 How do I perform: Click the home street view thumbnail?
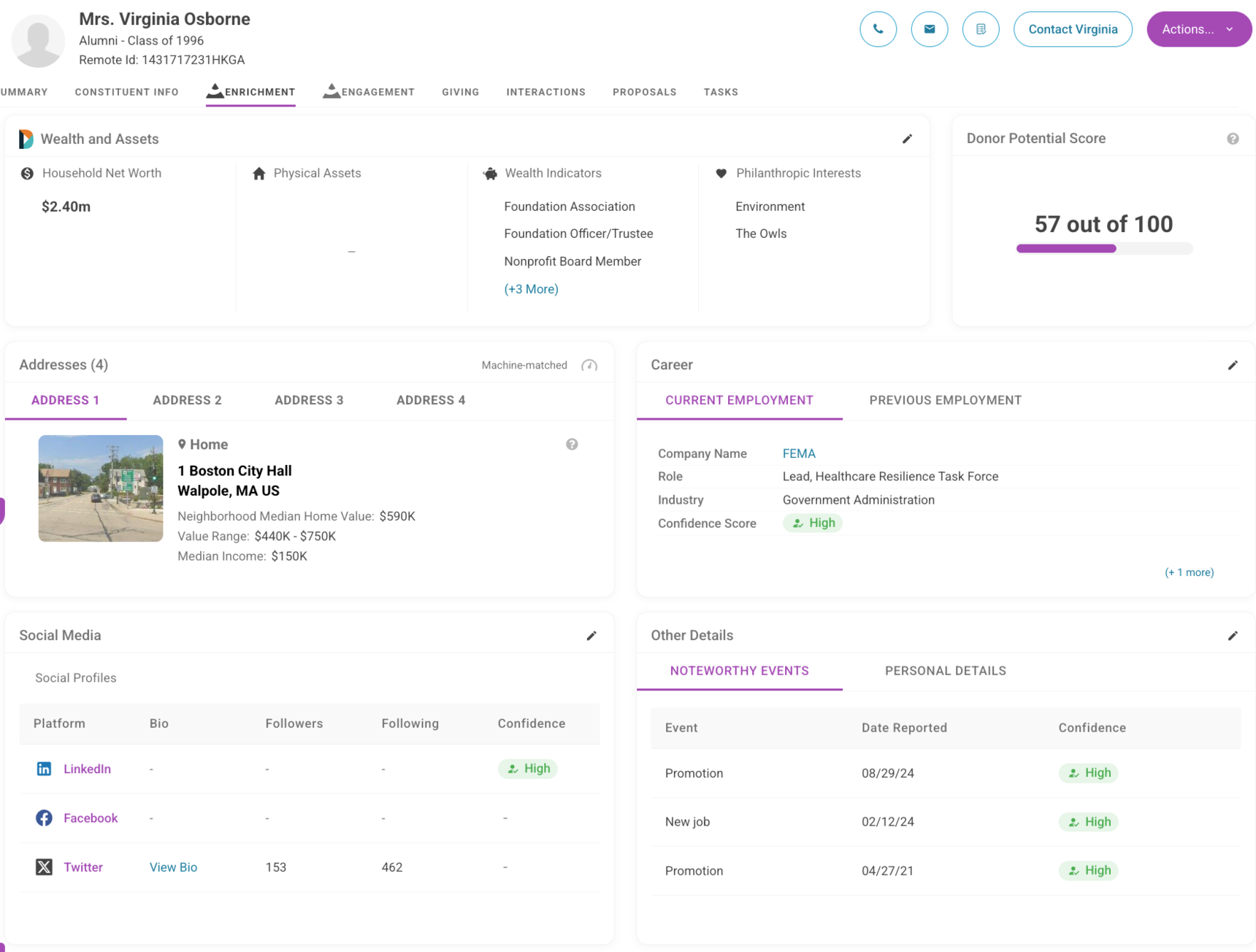pos(101,488)
